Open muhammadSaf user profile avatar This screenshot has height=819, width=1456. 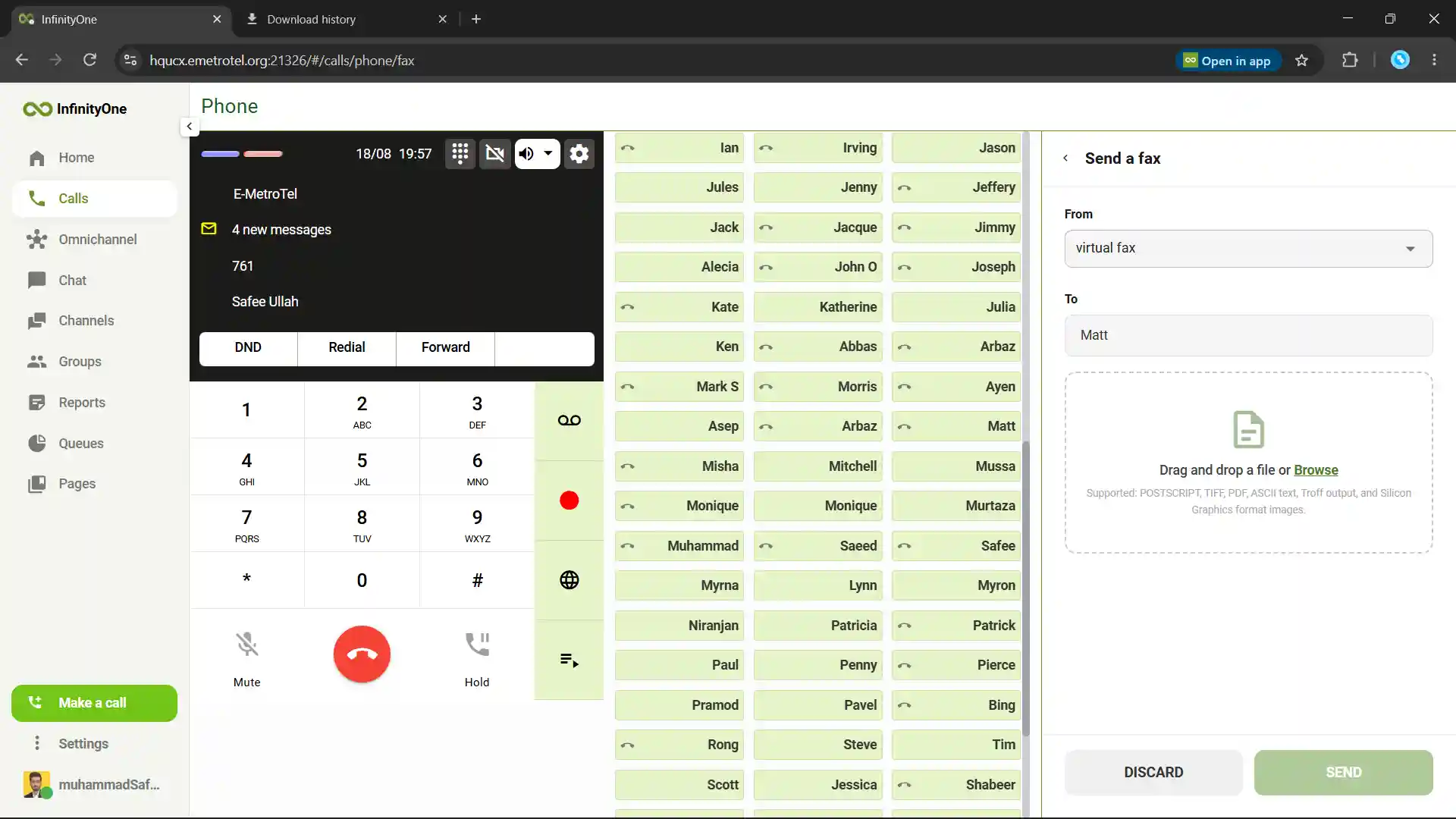coord(37,785)
